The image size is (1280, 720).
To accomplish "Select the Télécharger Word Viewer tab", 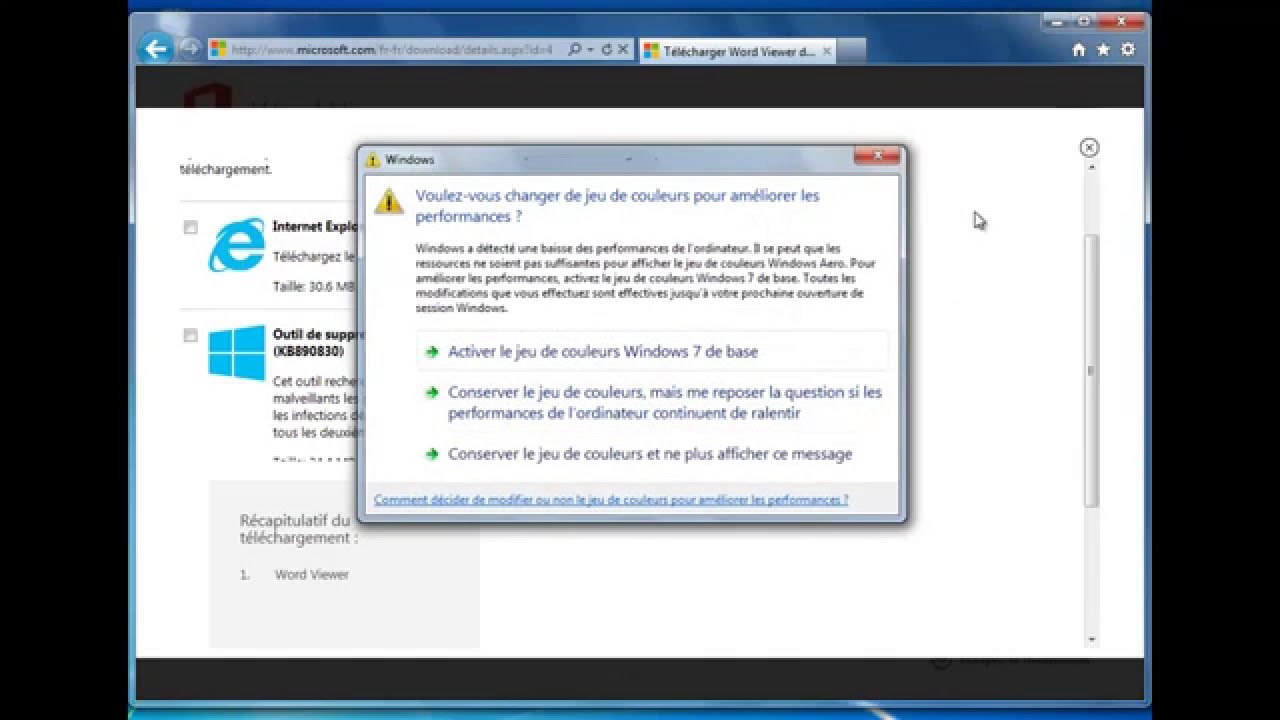I will 738,51.
